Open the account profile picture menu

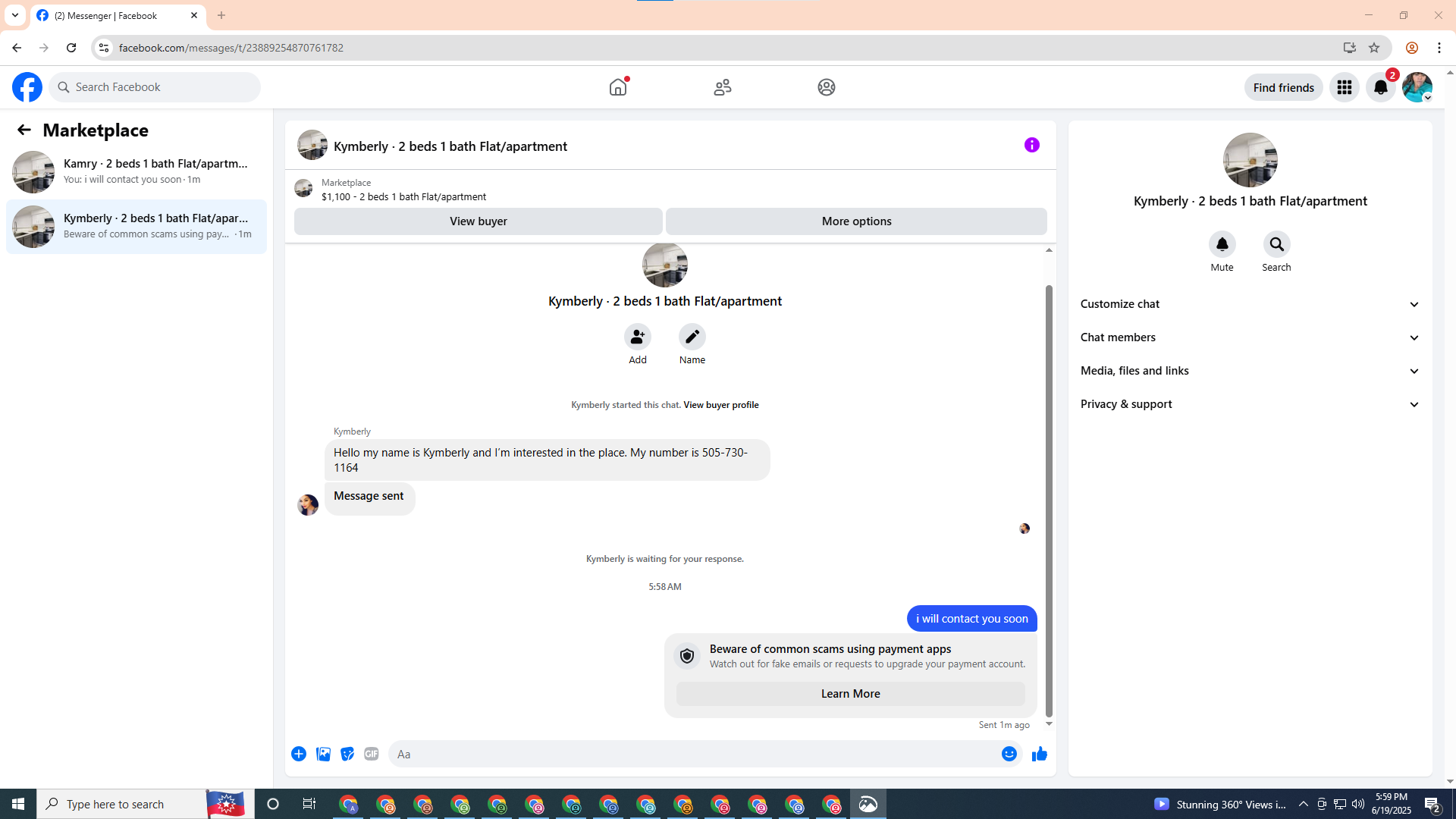click(1417, 87)
